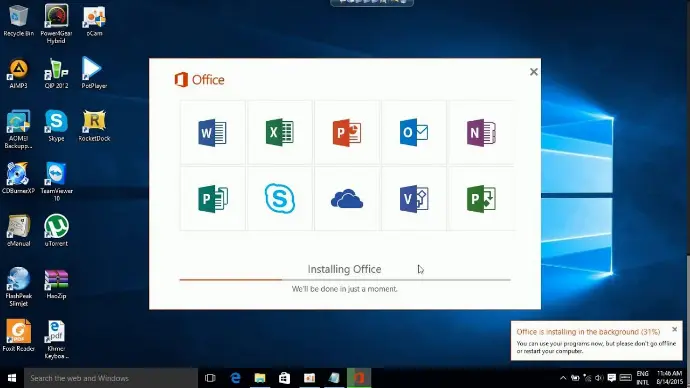Click the PowerPoint icon
Image resolution: width=690 pixels, height=388 pixels.
[347, 132]
